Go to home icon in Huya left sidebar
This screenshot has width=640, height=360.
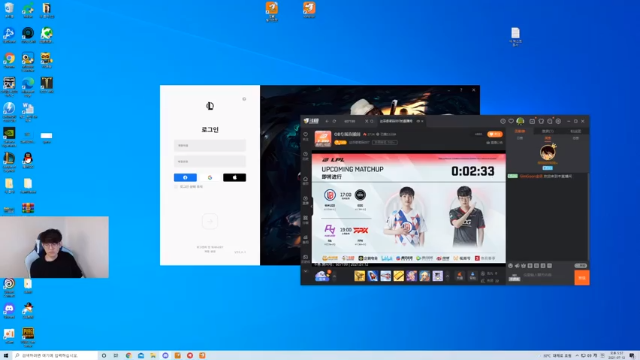coord(305,180)
